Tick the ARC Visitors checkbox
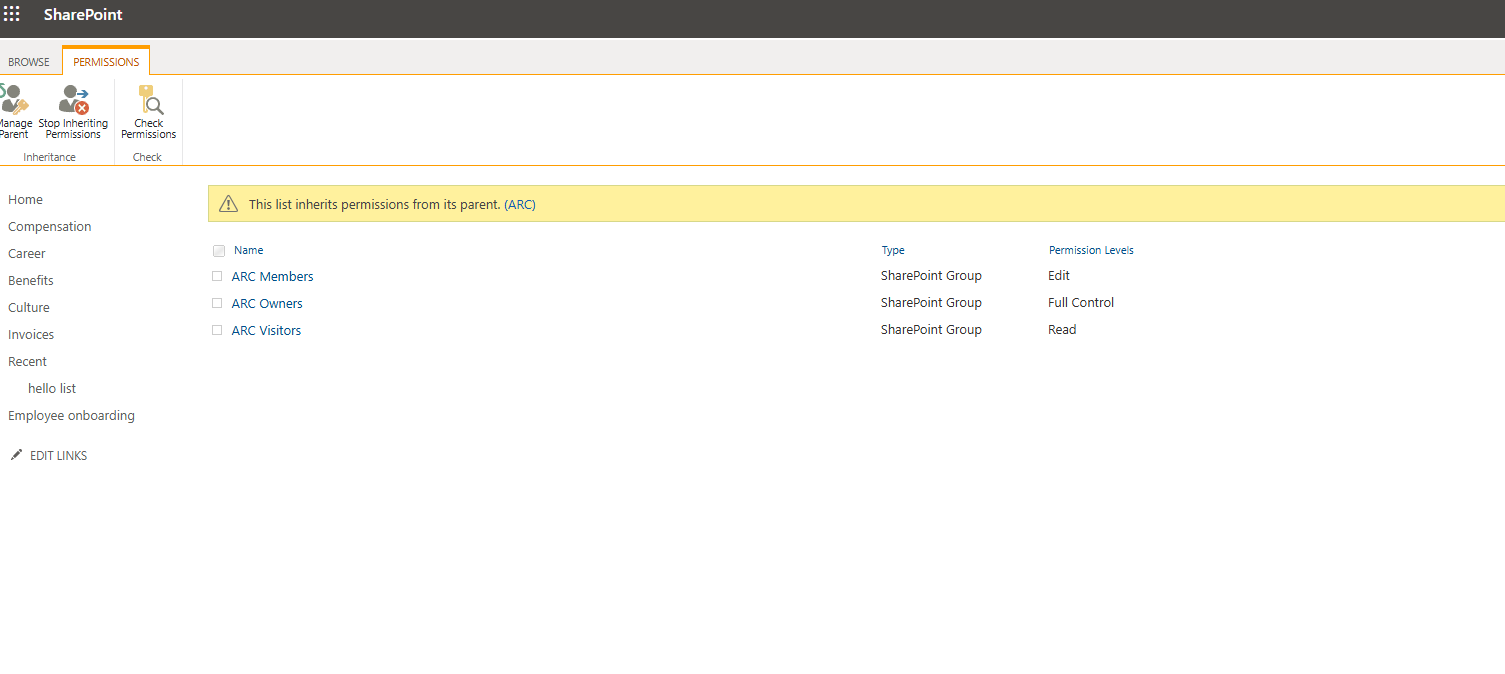Image resolution: width=1505 pixels, height=674 pixels. (217, 330)
